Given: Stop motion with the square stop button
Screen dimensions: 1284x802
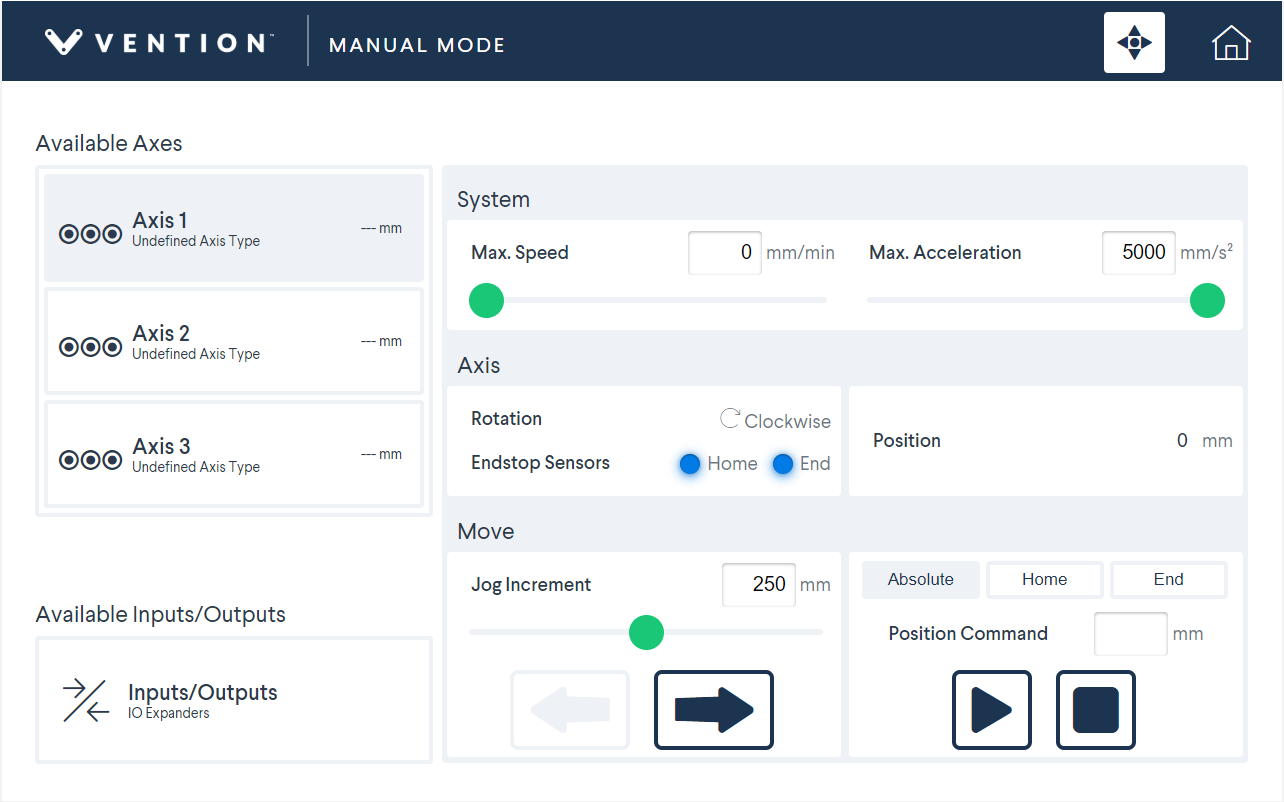Looking at the screenshot, I should pos(1096,710).
